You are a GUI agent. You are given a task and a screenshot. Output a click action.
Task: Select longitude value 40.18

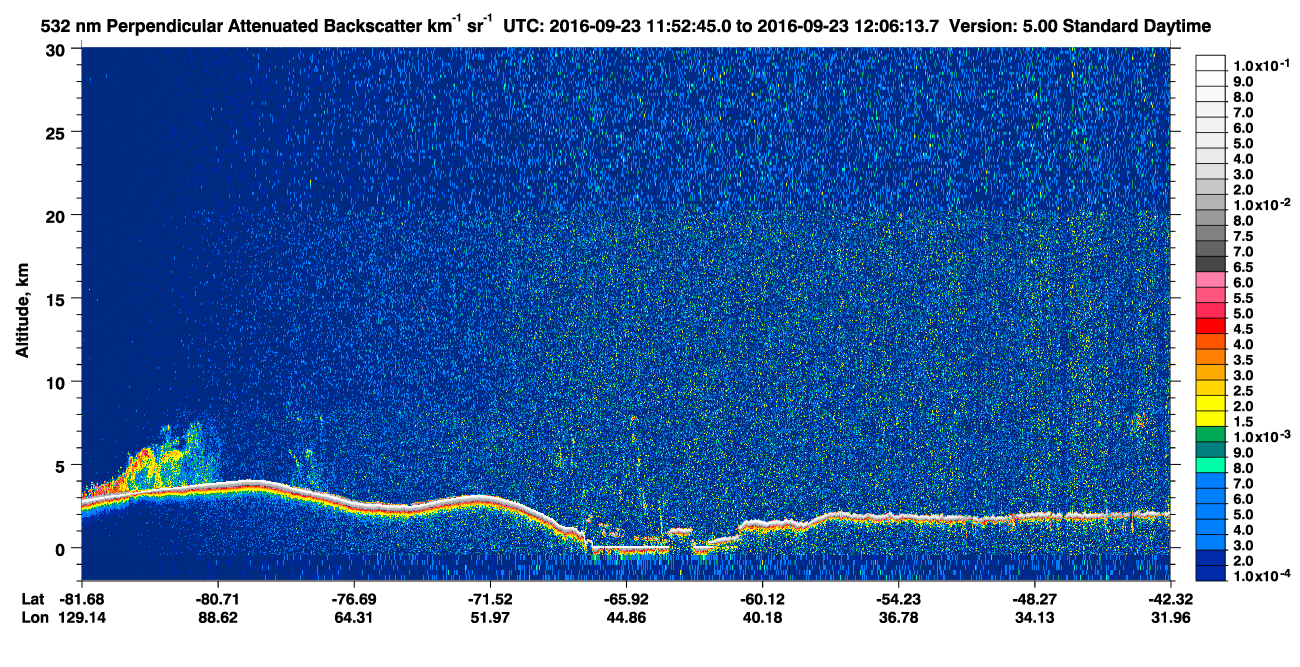(761, 617)
